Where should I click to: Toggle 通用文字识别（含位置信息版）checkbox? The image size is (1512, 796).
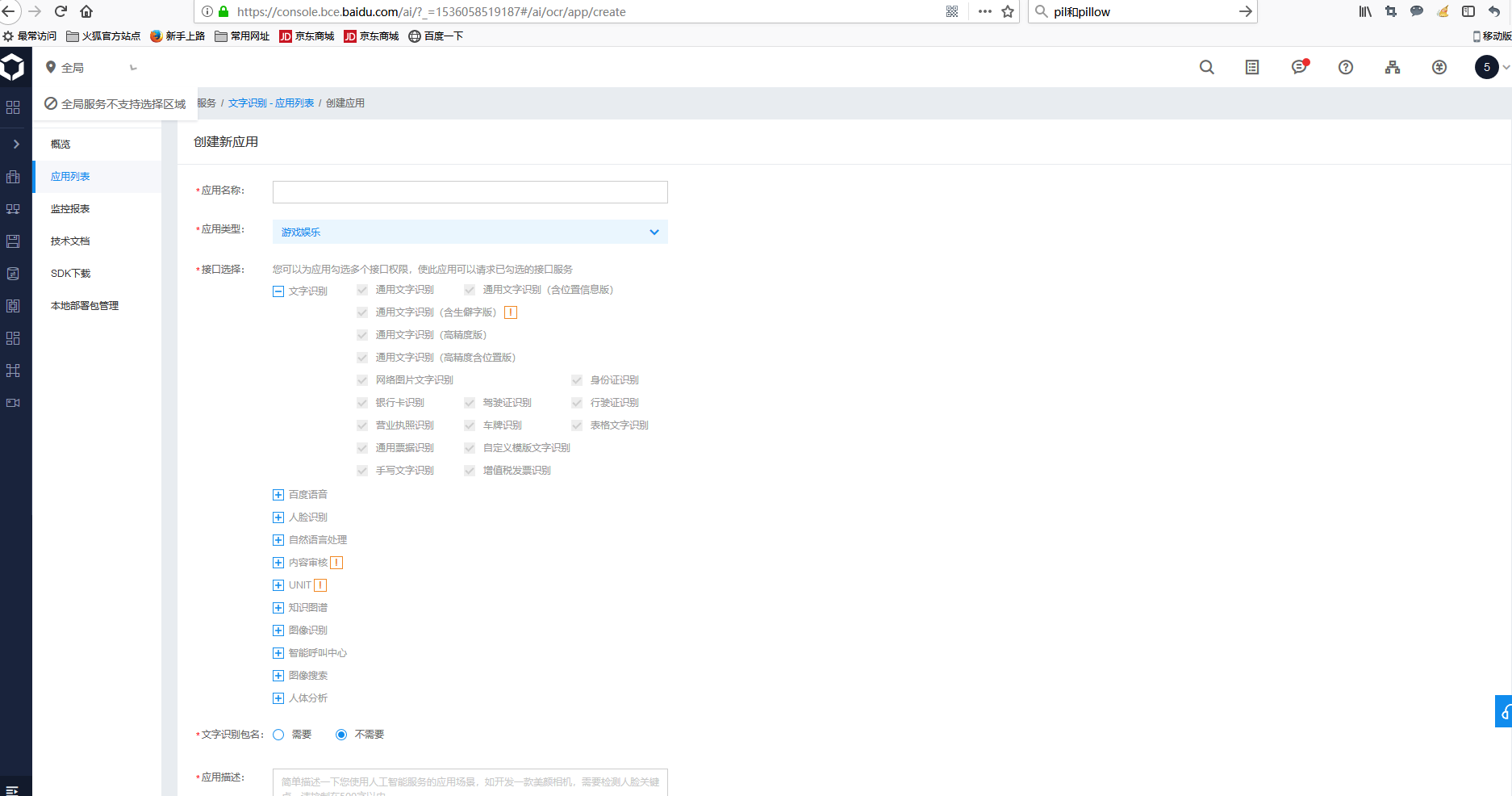click(x=470, y=290)
